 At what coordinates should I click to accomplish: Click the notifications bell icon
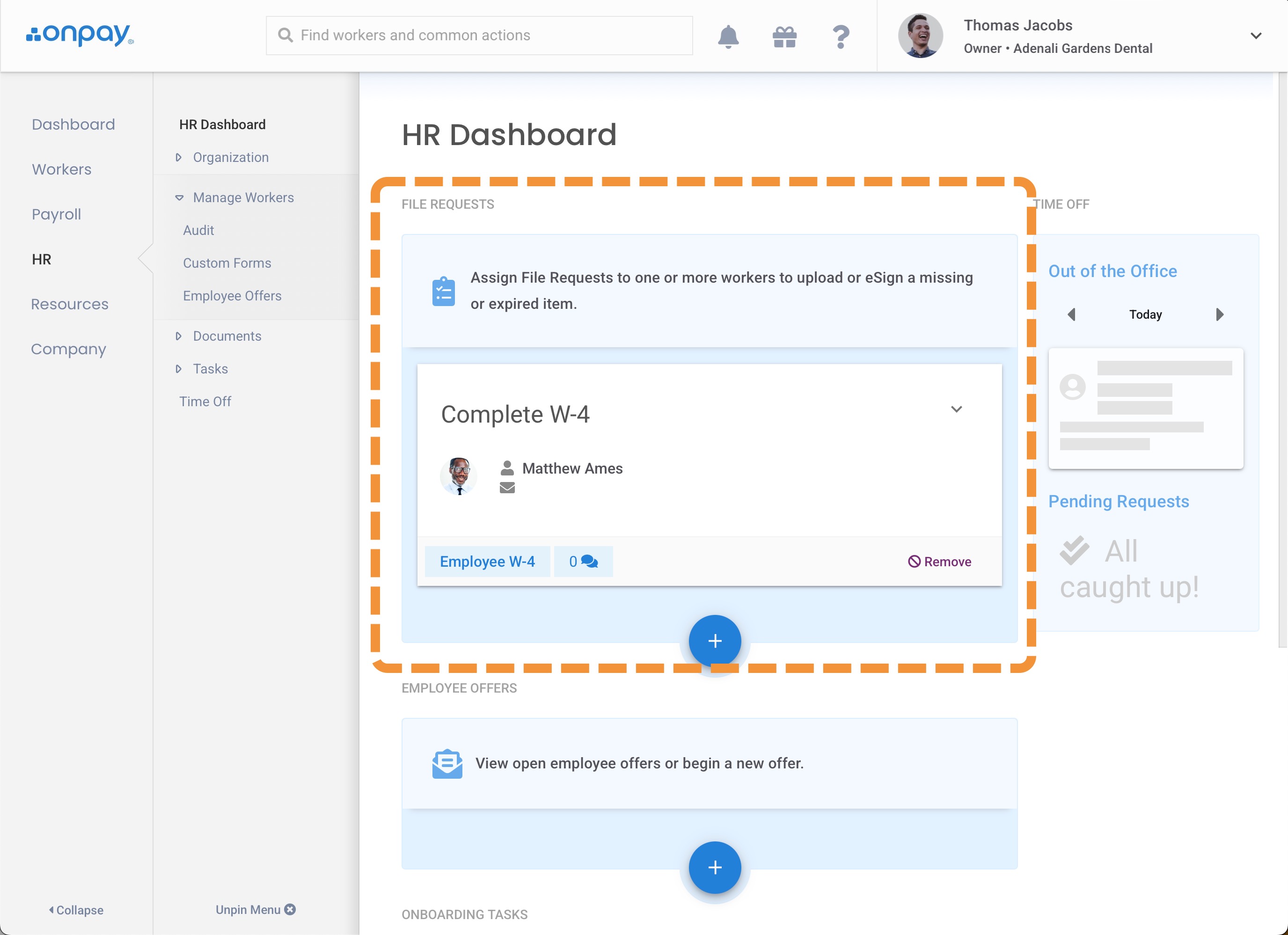coord(728,37)
